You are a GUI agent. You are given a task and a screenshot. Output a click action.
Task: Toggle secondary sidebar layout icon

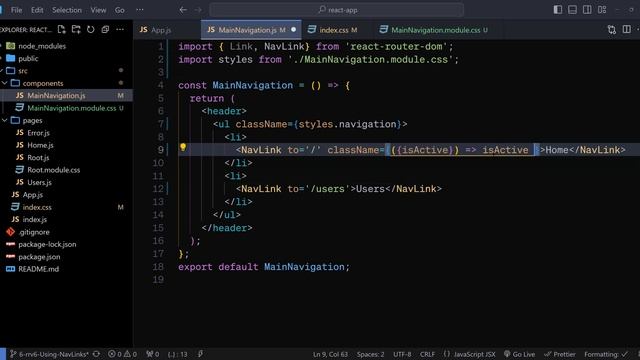pyautogui.click(x=587, y=9)
